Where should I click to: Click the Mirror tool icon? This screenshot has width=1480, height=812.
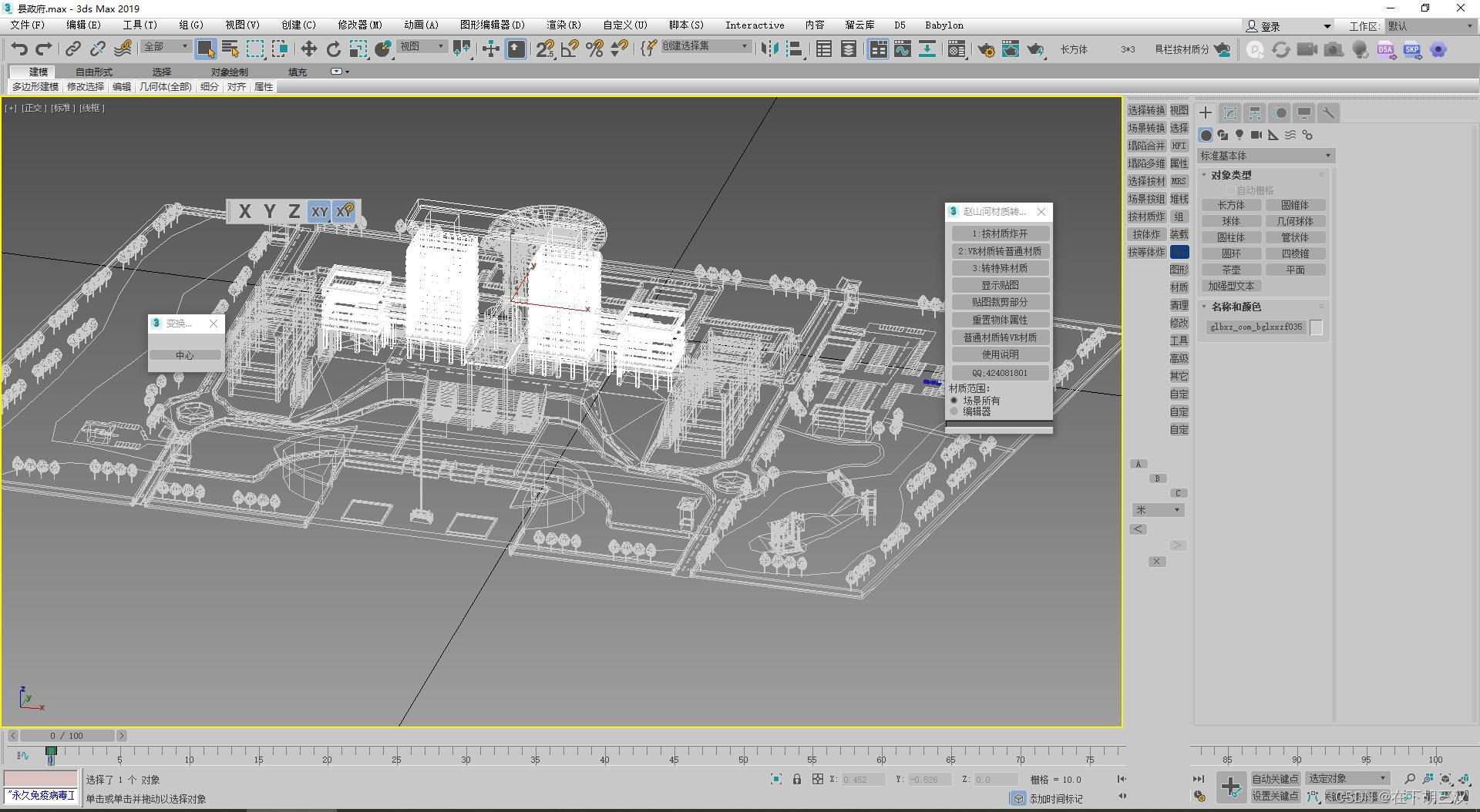point(769,49)
